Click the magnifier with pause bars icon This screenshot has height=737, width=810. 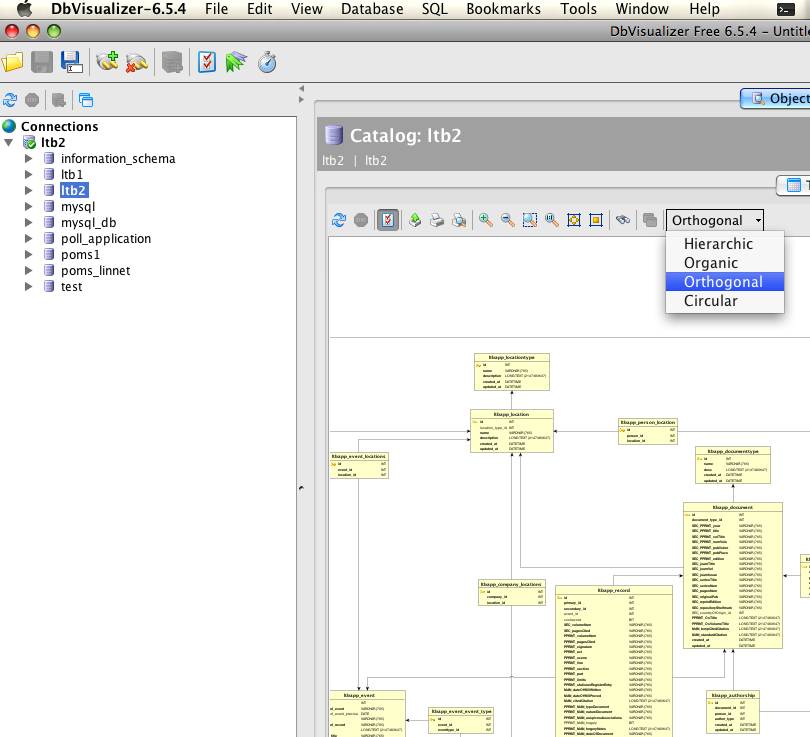[x=552, y=220]
